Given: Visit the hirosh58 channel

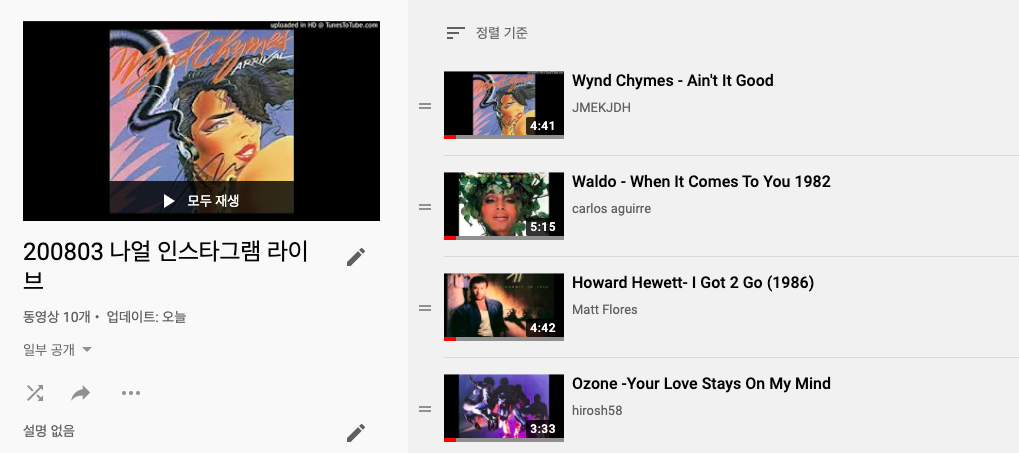Looking at the screenshot, I should (x=597, y=411).
